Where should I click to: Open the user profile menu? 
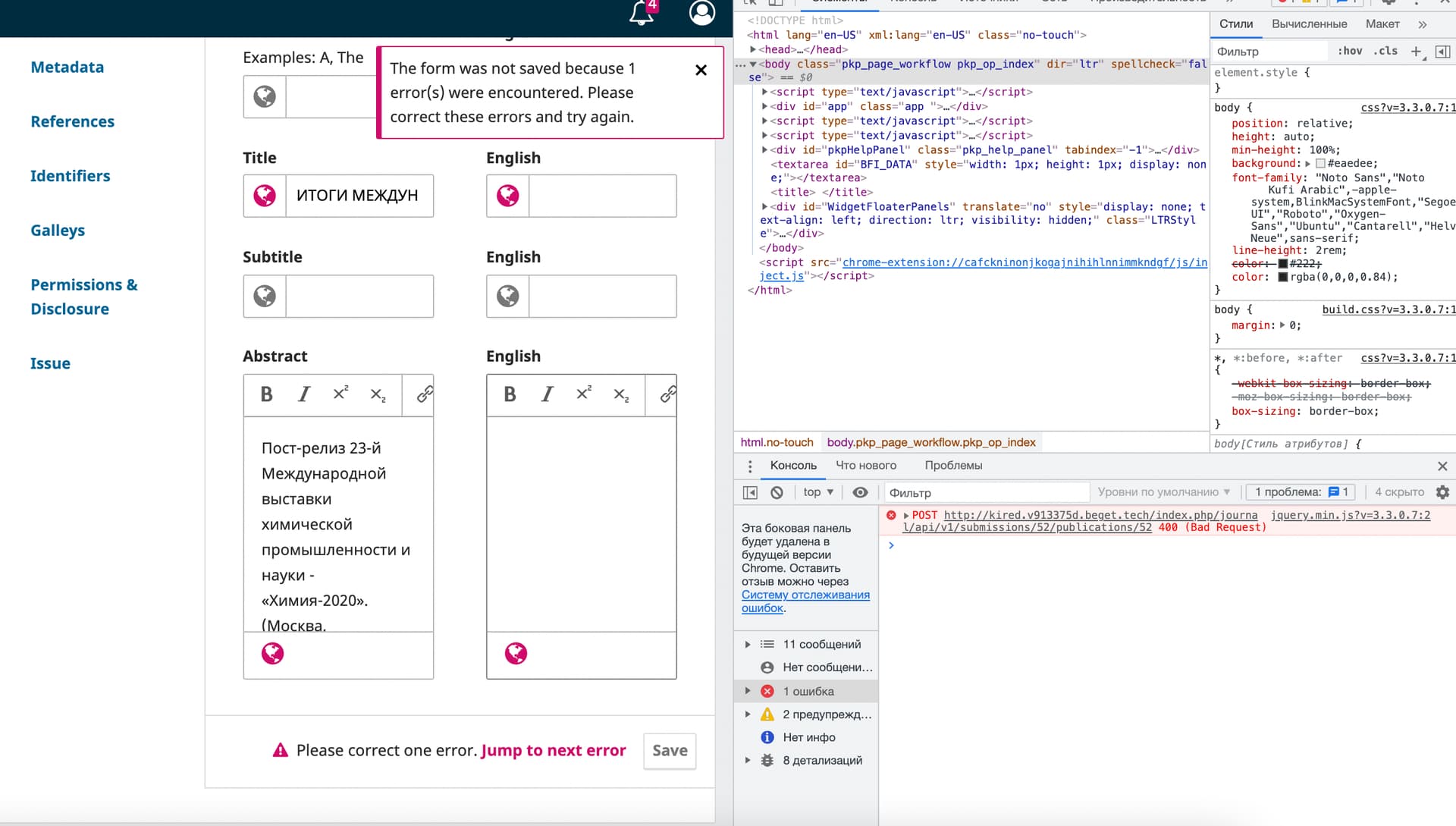(x=701, y=12)
